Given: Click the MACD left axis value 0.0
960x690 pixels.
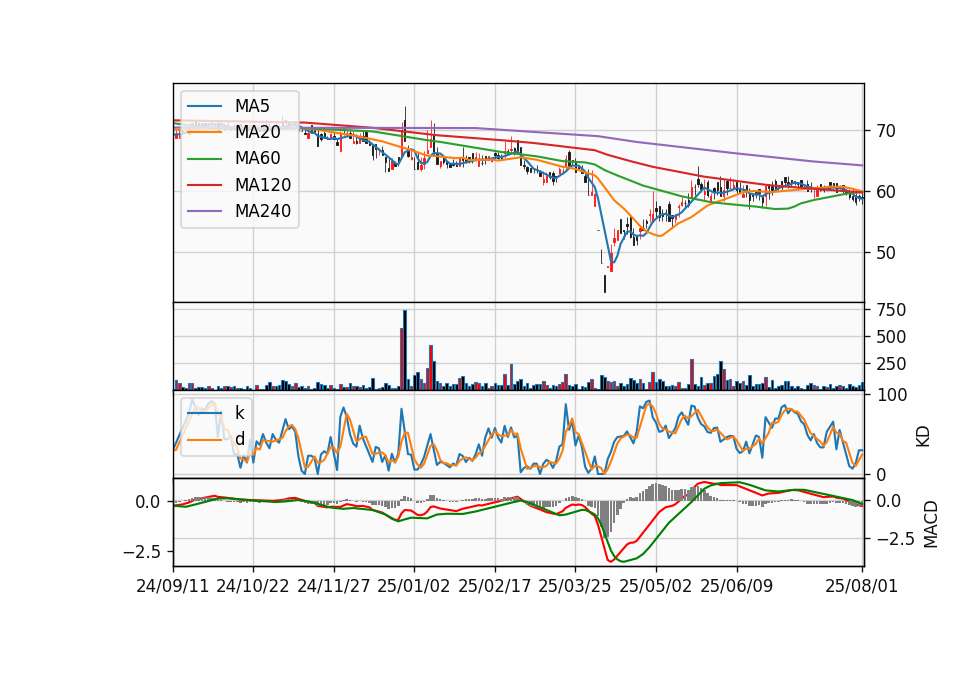Looking at the screenshot, I should pyautogui.click(x=147, y=502).
